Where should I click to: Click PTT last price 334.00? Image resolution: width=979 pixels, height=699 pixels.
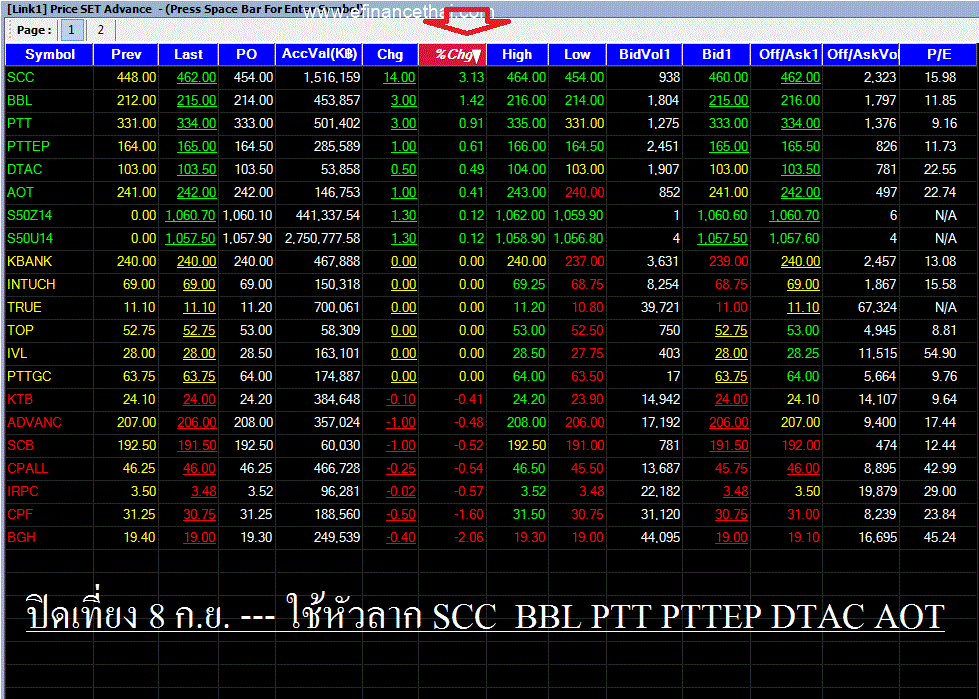point(197,124)
